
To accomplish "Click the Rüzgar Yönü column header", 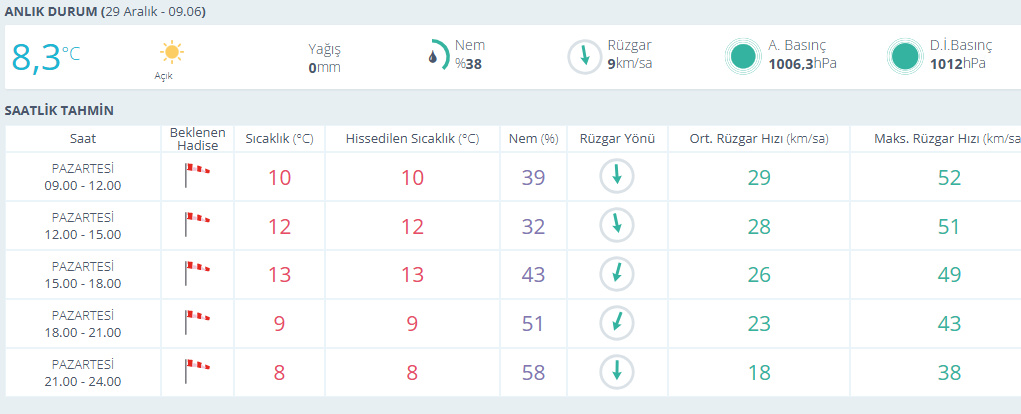I will coord(617,139).
